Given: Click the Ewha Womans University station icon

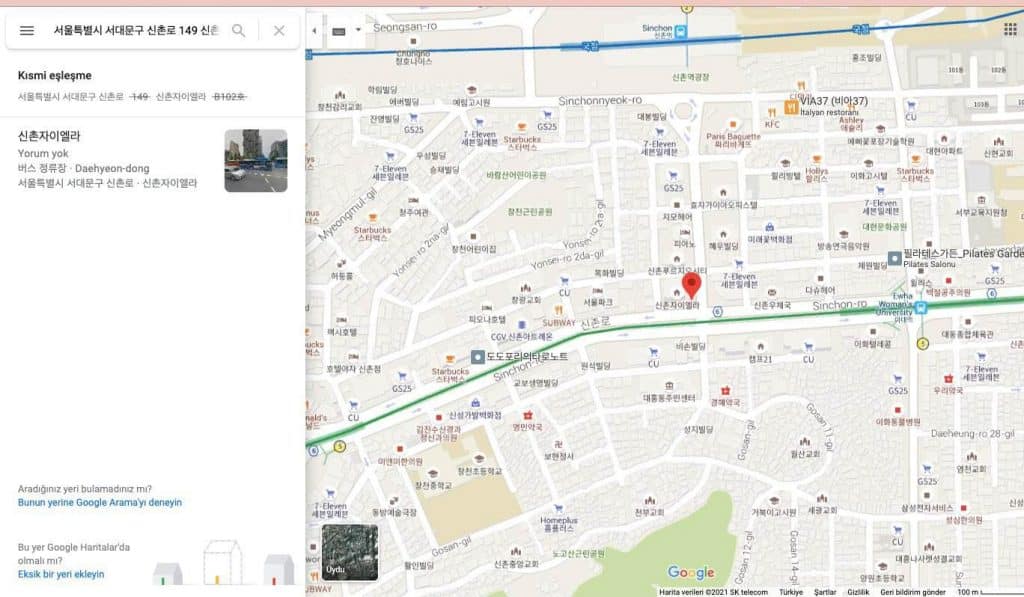Looking at the screenshot, I should [920, 308].
